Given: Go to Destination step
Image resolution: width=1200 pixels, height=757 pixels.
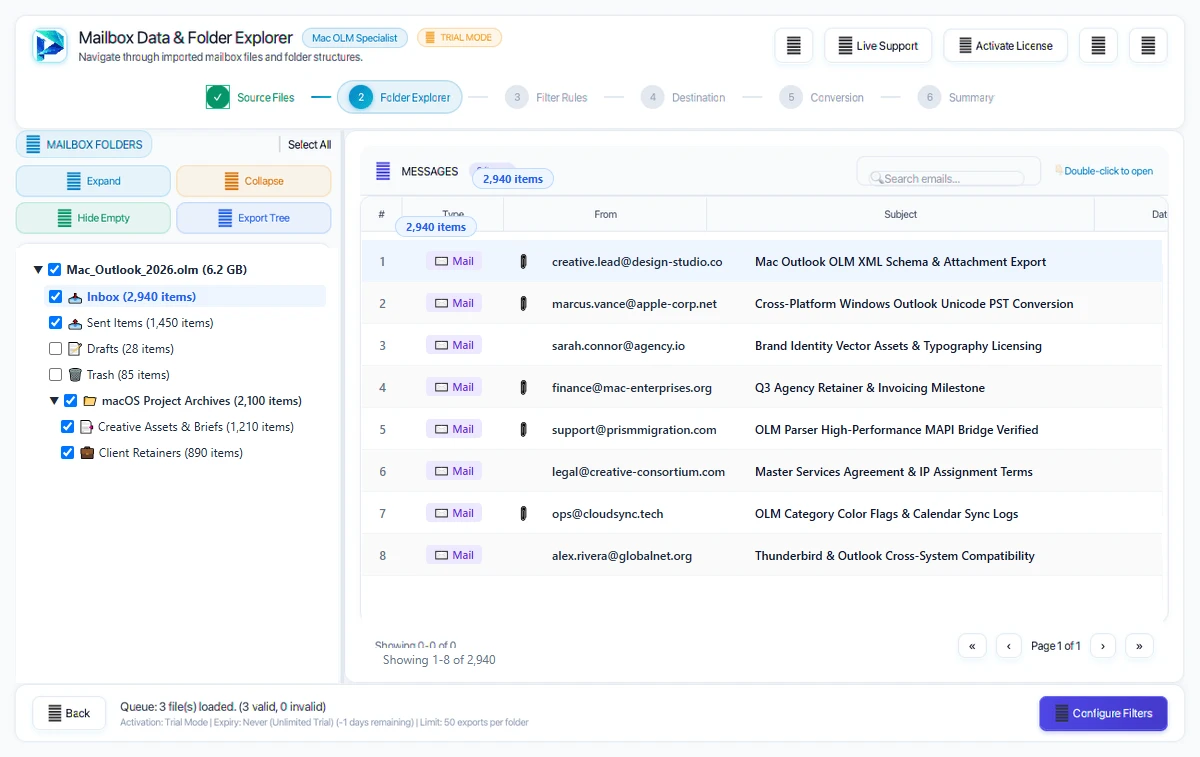Looking at the screenshot, I should 684,97.
